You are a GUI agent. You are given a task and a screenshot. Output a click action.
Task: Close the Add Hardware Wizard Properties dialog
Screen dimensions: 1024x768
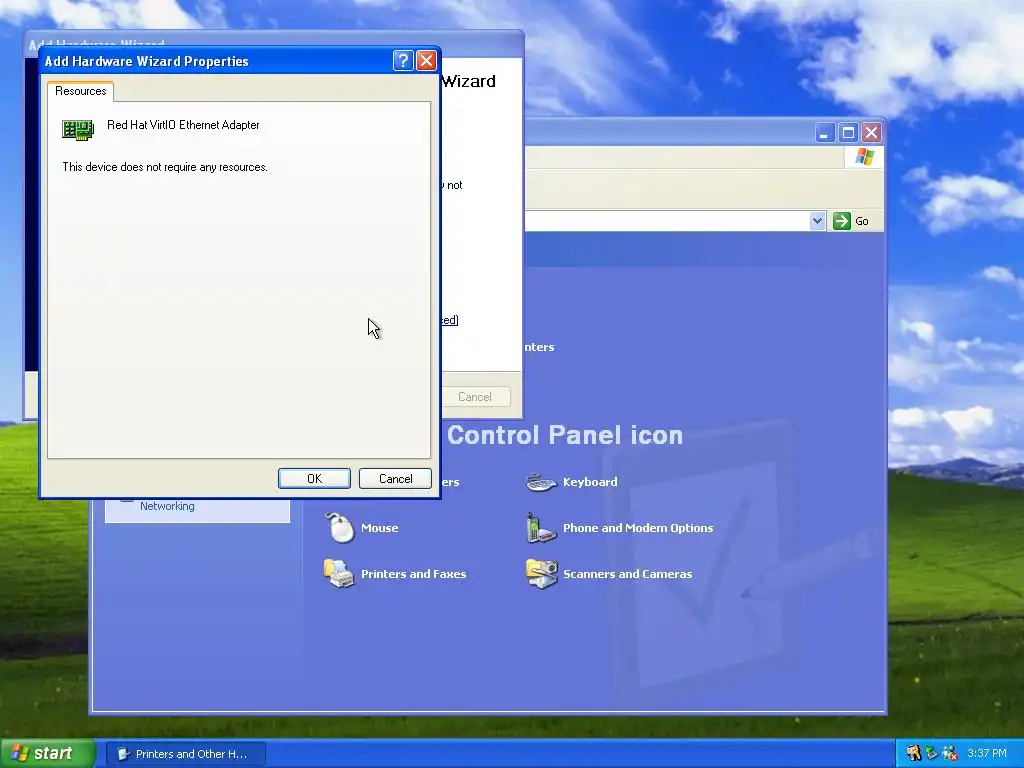426,61
